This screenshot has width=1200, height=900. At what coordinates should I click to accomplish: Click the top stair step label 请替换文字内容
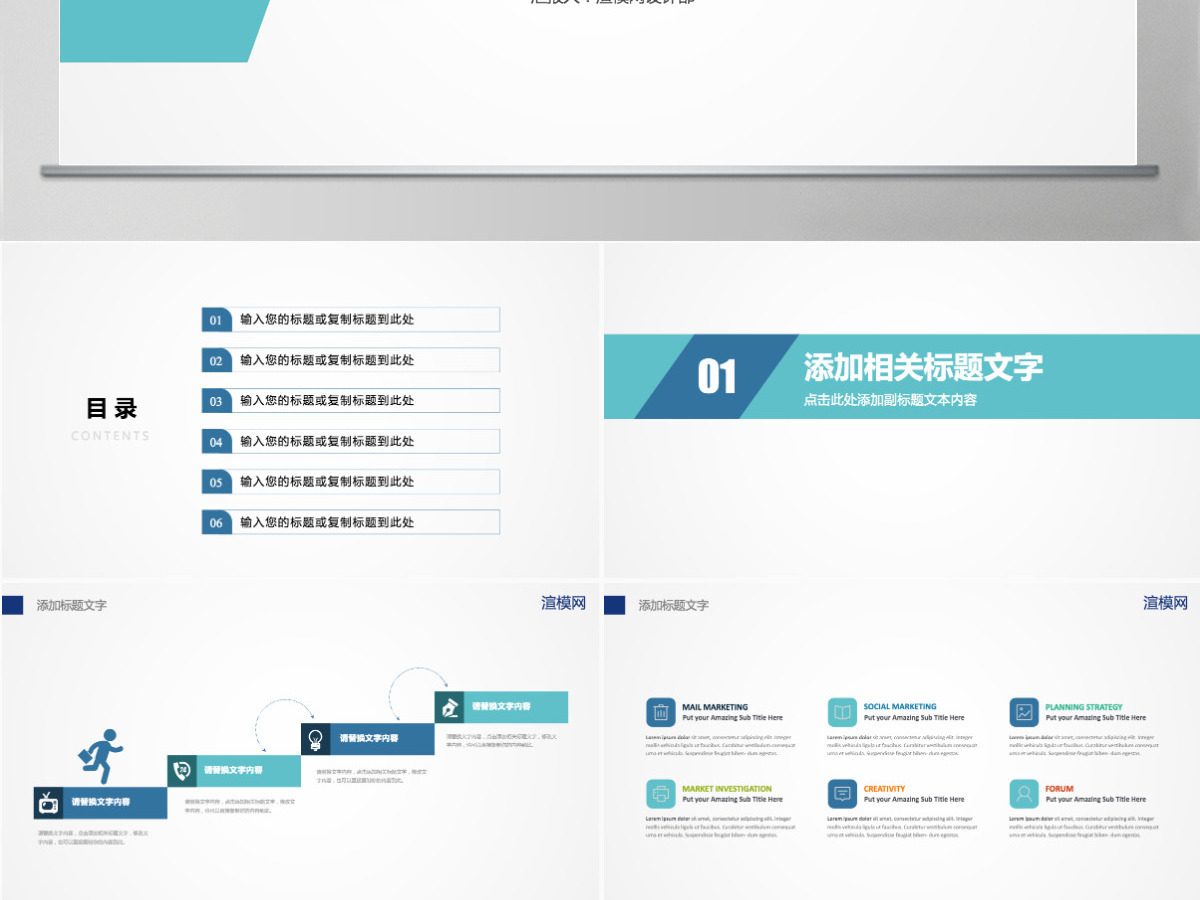point(501,707)
